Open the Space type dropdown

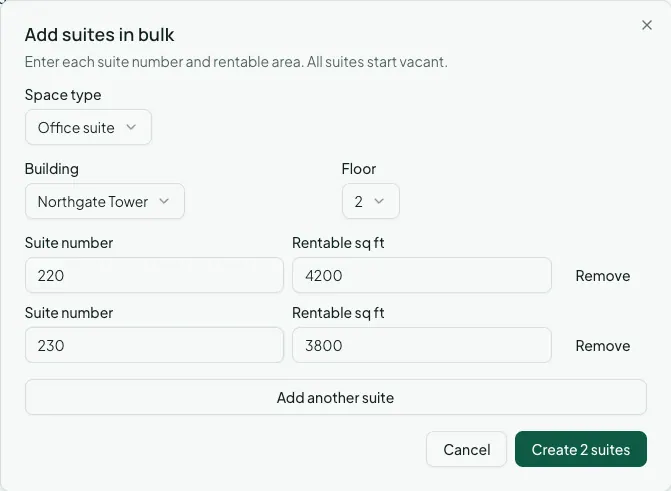click(x=88, y=127)
